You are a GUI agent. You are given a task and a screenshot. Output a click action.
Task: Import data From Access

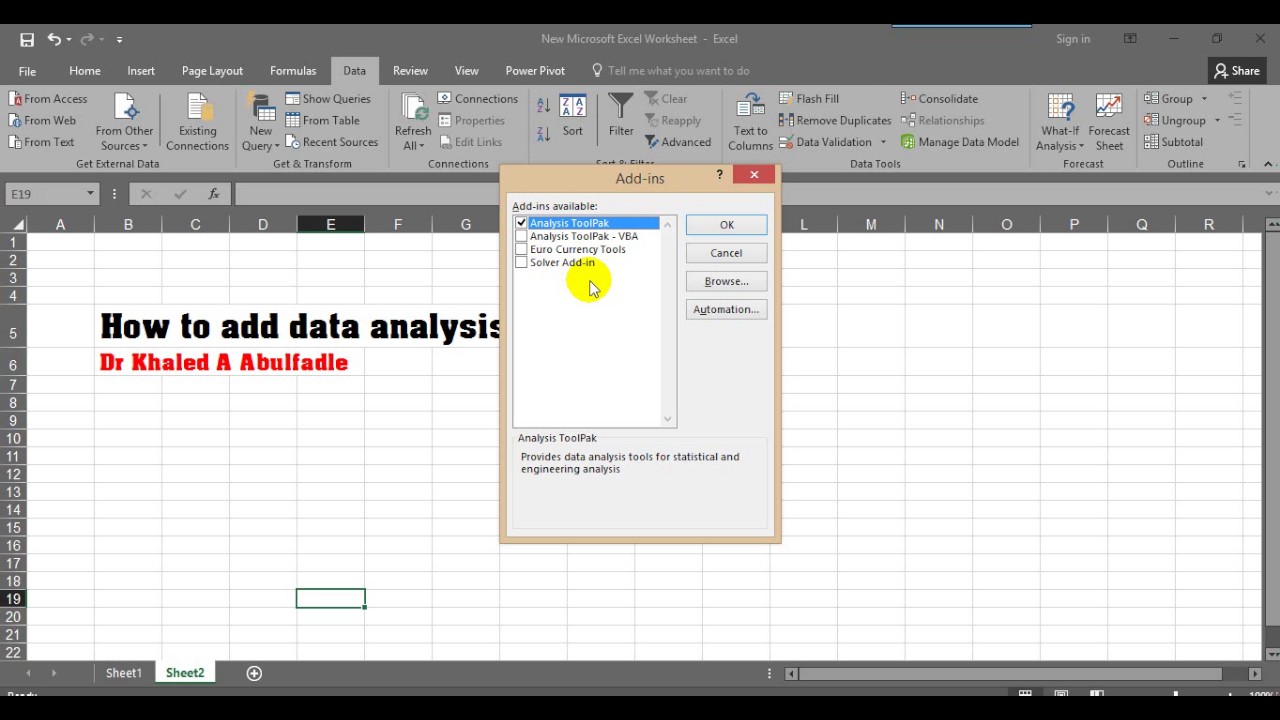[48, 99]
